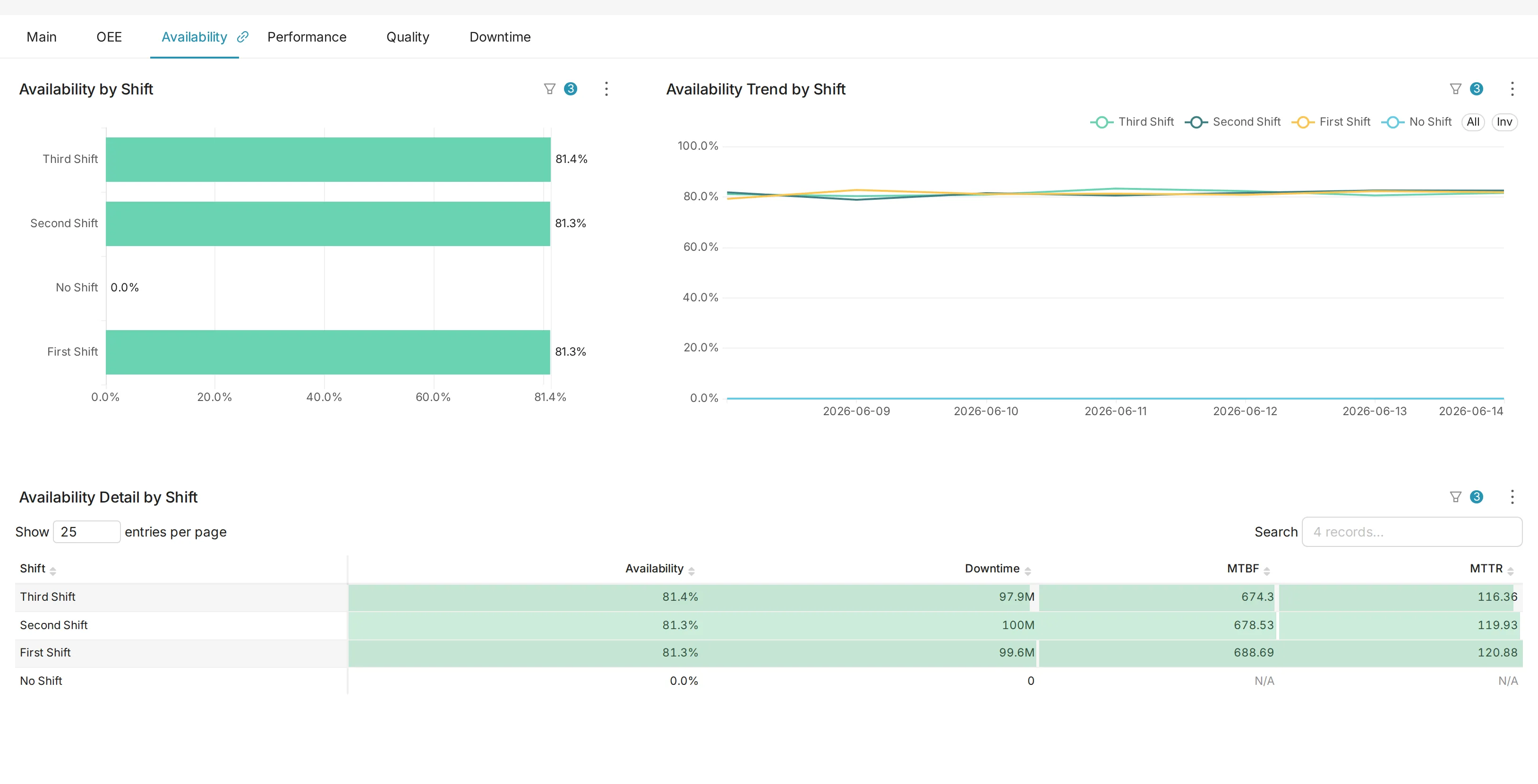The width and height of the screenshot is (1538, 784).
Task: Click the 2026-06-11 date axis label
Action: click(x=1115, y=411)
